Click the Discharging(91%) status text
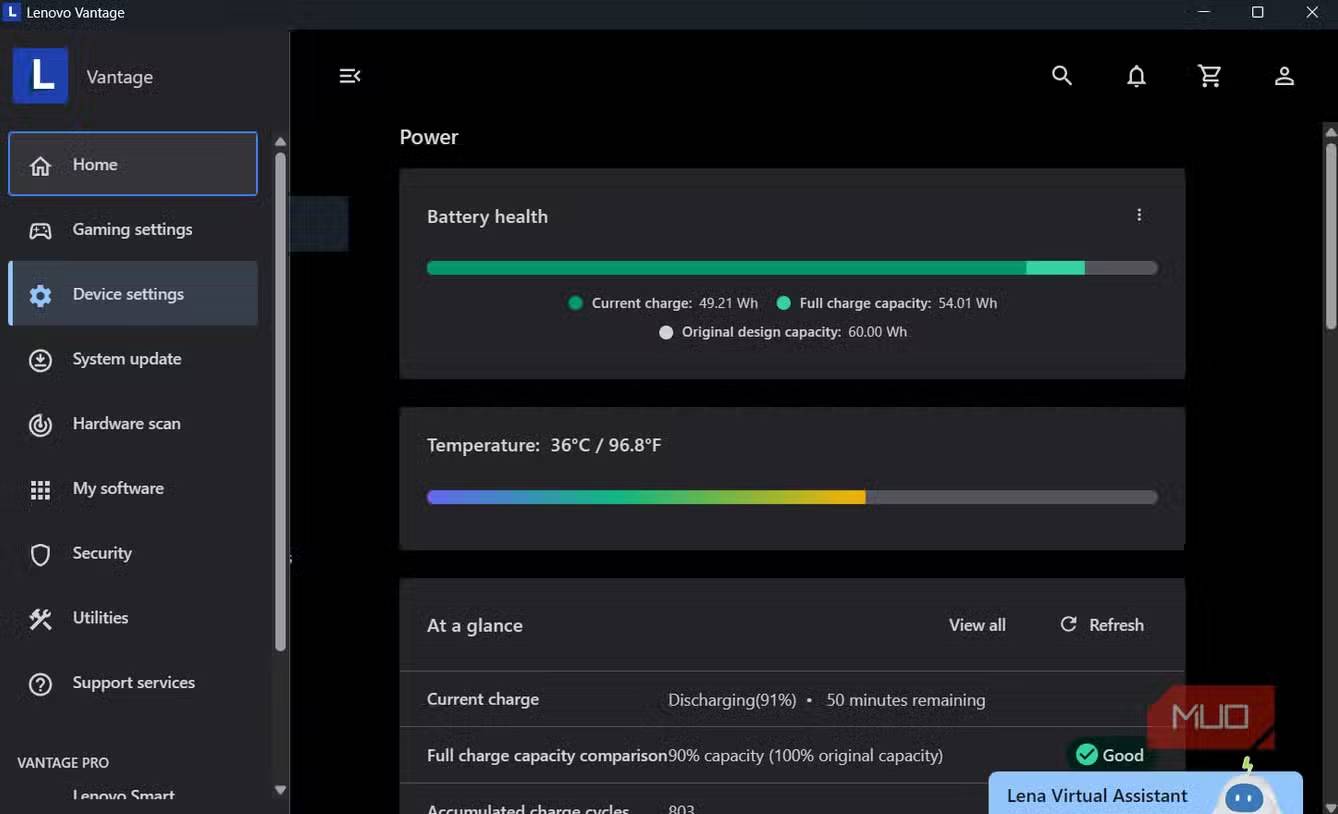This screenshot has width=1338, height=814. pos(732,700)
